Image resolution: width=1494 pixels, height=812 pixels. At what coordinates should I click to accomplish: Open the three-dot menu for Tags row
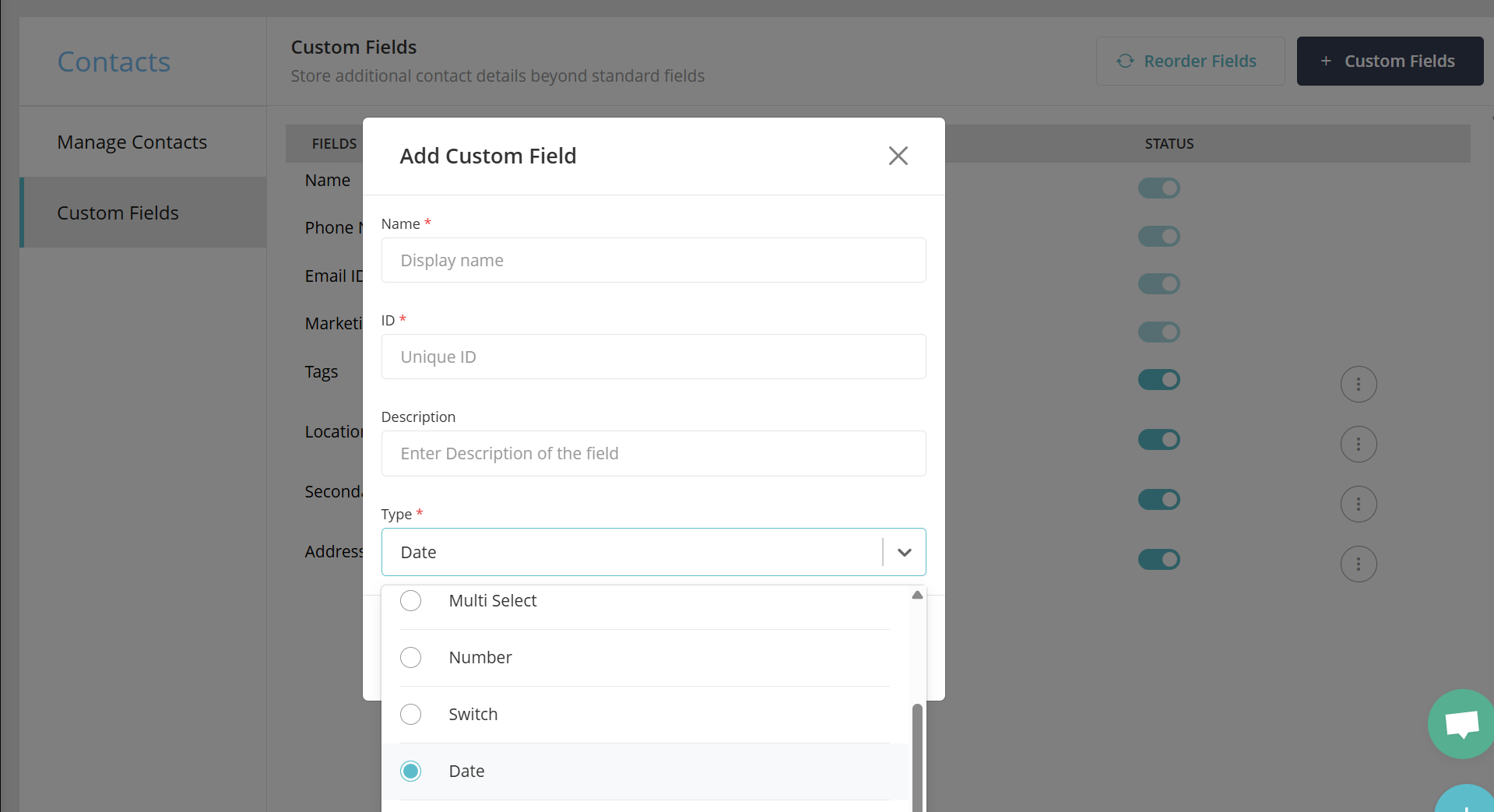pos(1358,384)
